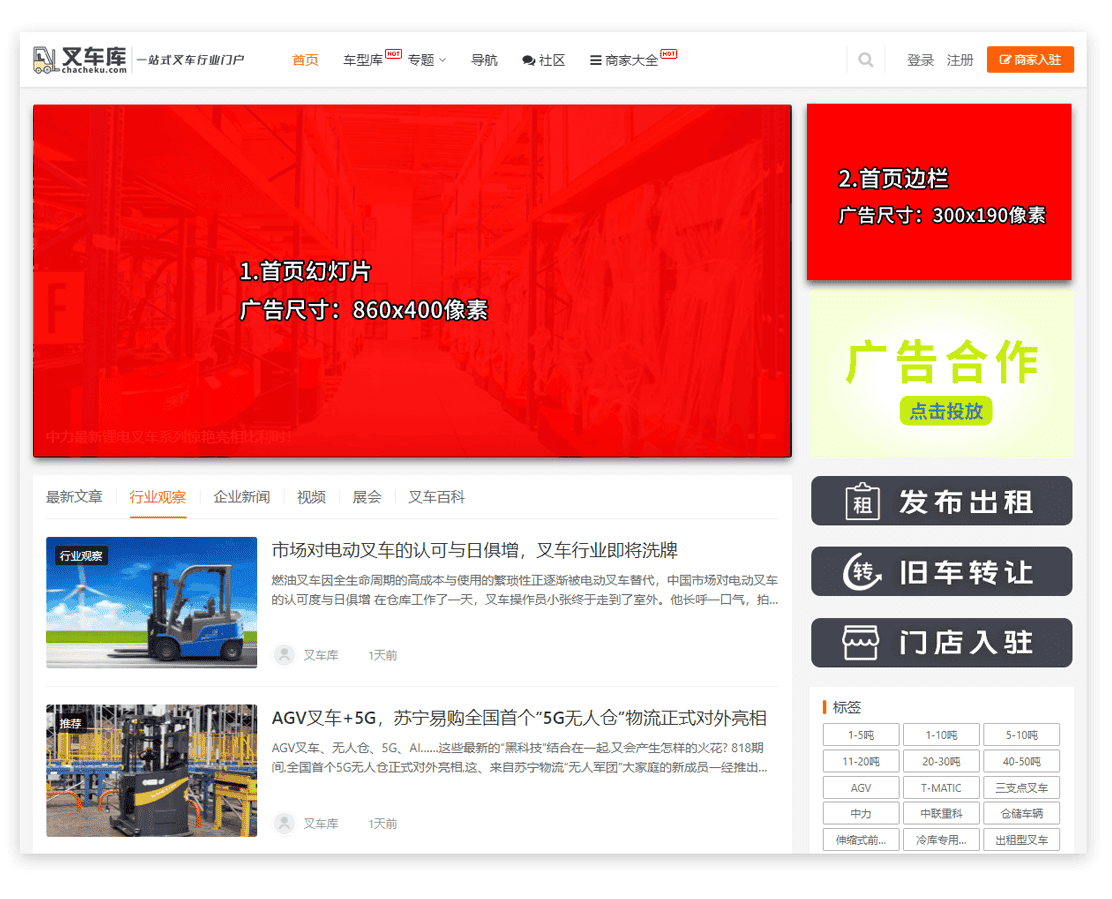Click the 行业观察 label on first thumbnail
Image resolution: width=1112 pixels, height=899 pixels.
pos(81,556)
